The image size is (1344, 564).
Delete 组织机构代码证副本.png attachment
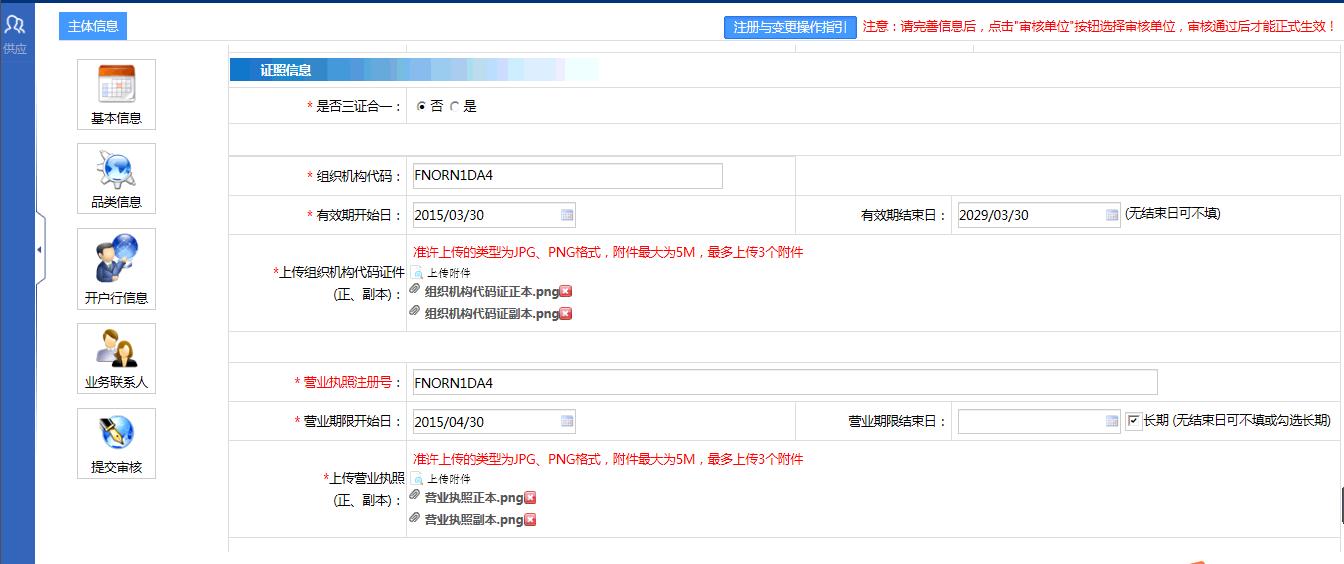pos(566,313)
